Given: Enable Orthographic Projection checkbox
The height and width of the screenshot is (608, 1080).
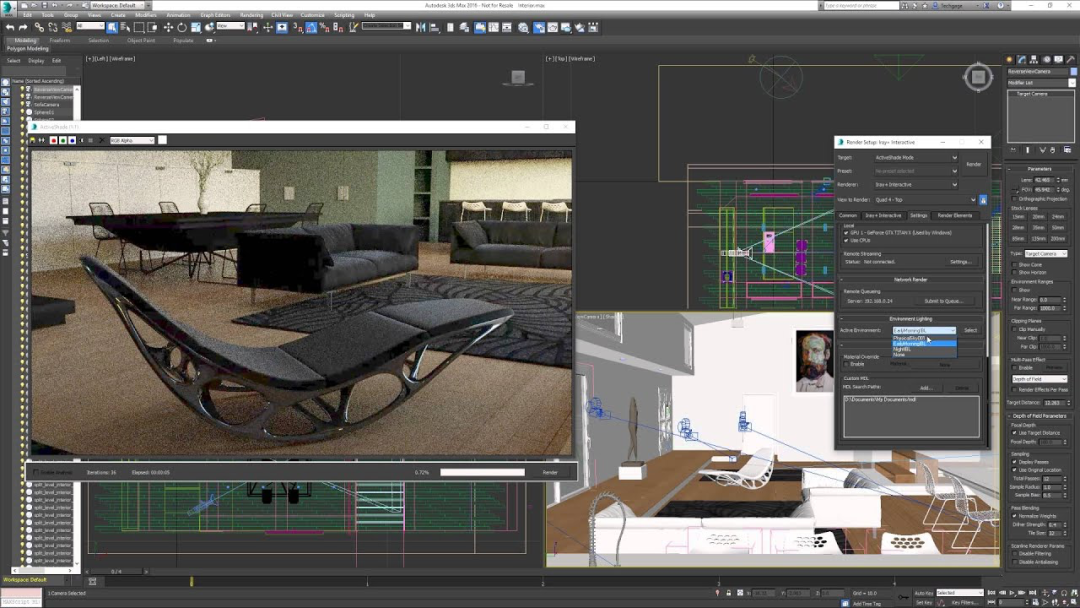Looking at the screenshot, I should pos(1015,198).
